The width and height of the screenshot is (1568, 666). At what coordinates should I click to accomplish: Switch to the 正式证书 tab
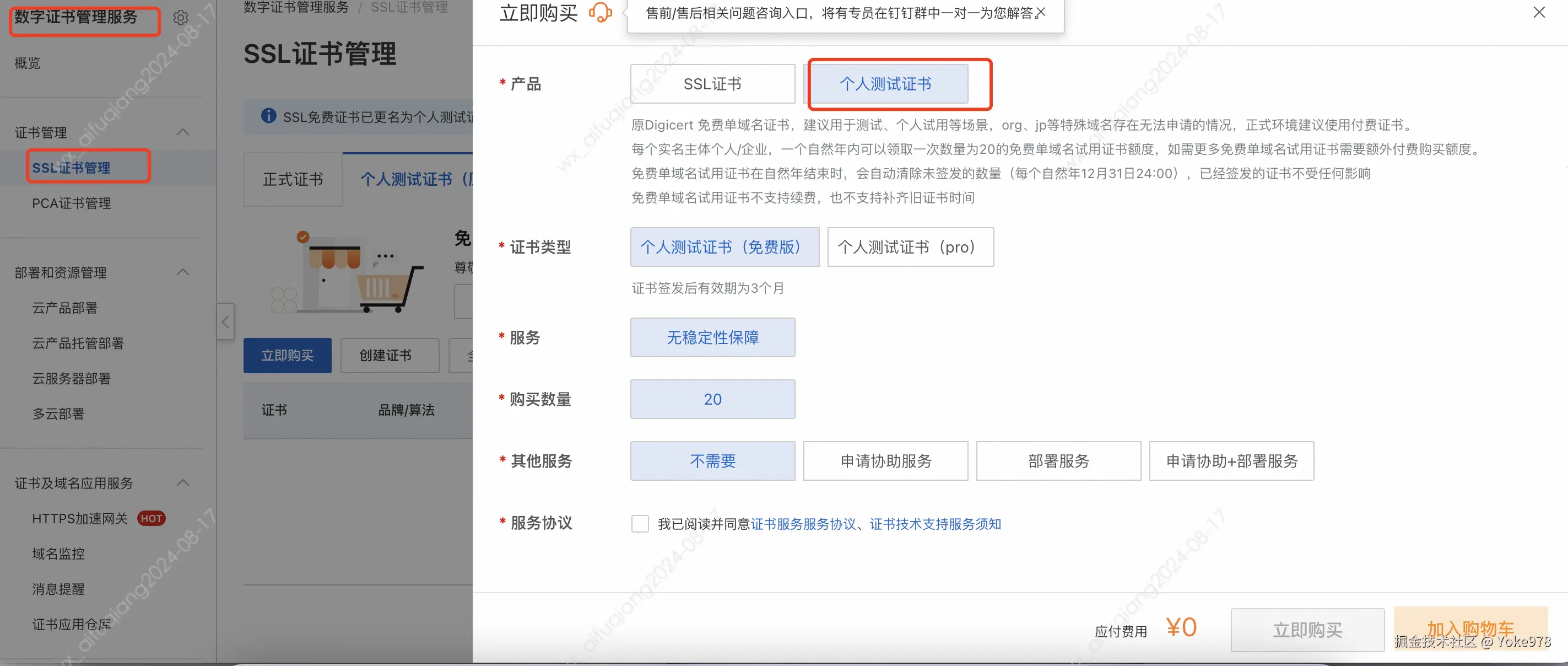pos(293,179)
